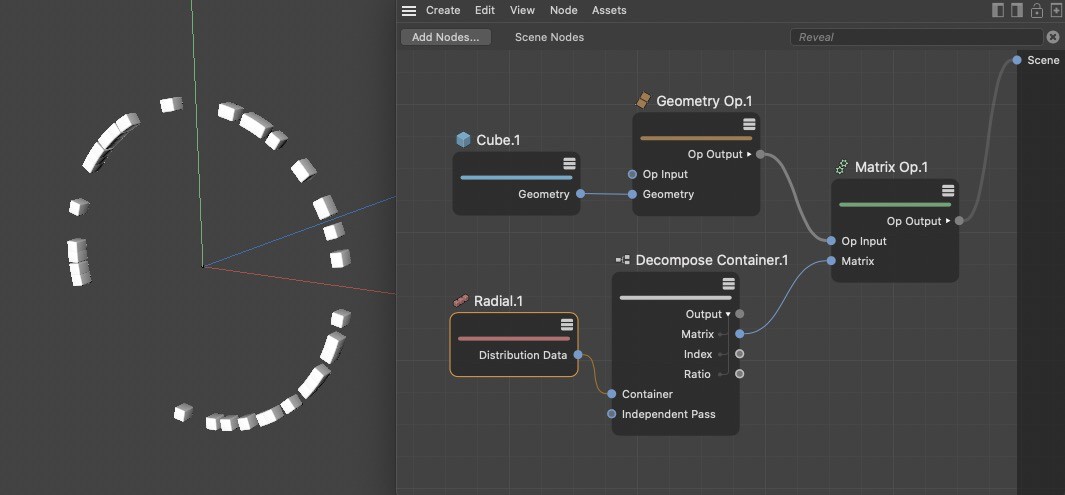Open the Create menu
This screenshot has width=1065, height=495.
point(443,10)
